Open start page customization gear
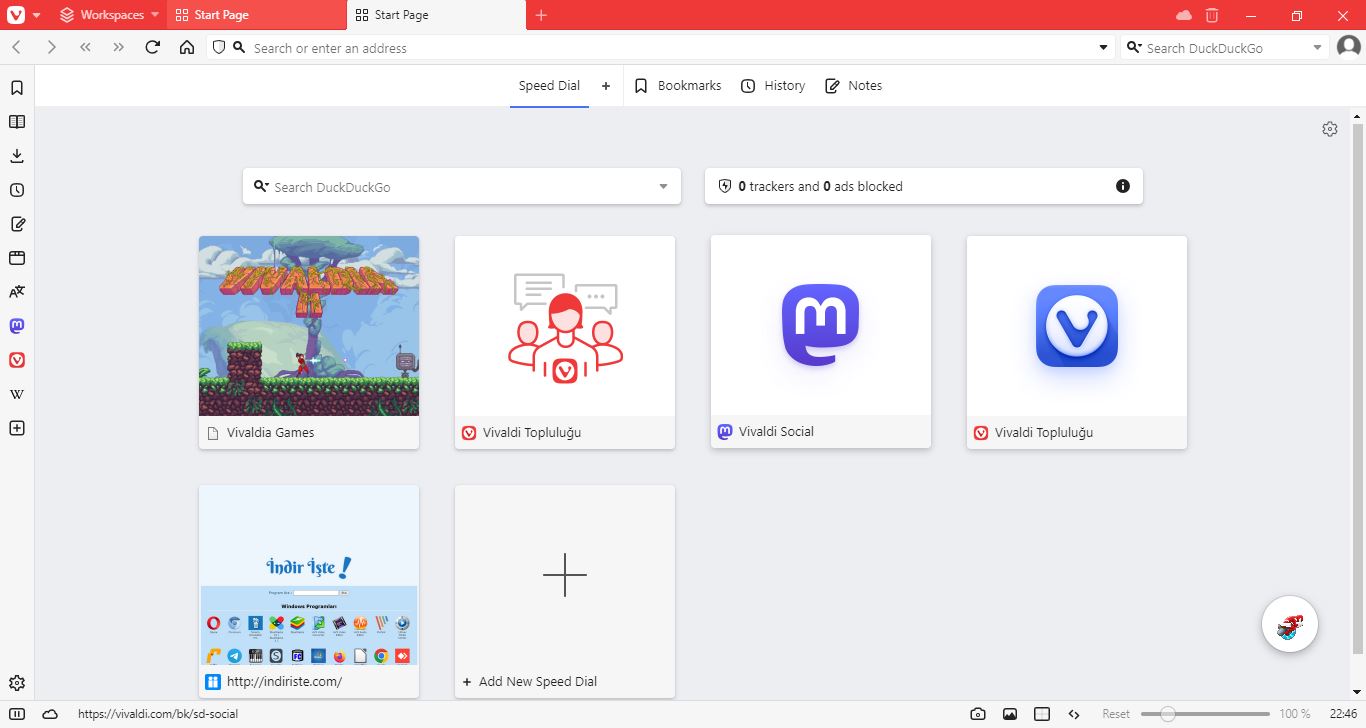 coord(1330,129)
